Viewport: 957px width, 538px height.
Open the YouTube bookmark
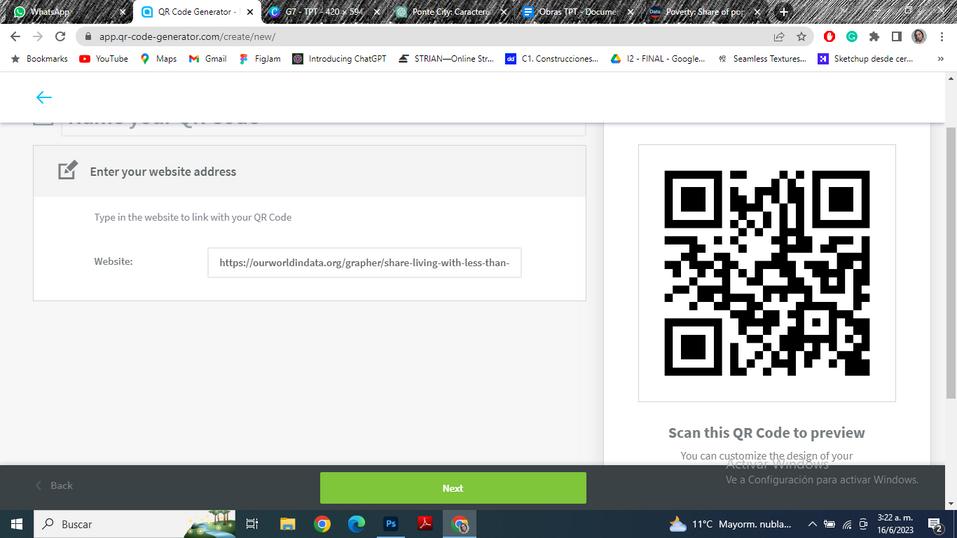pos(104,59)
